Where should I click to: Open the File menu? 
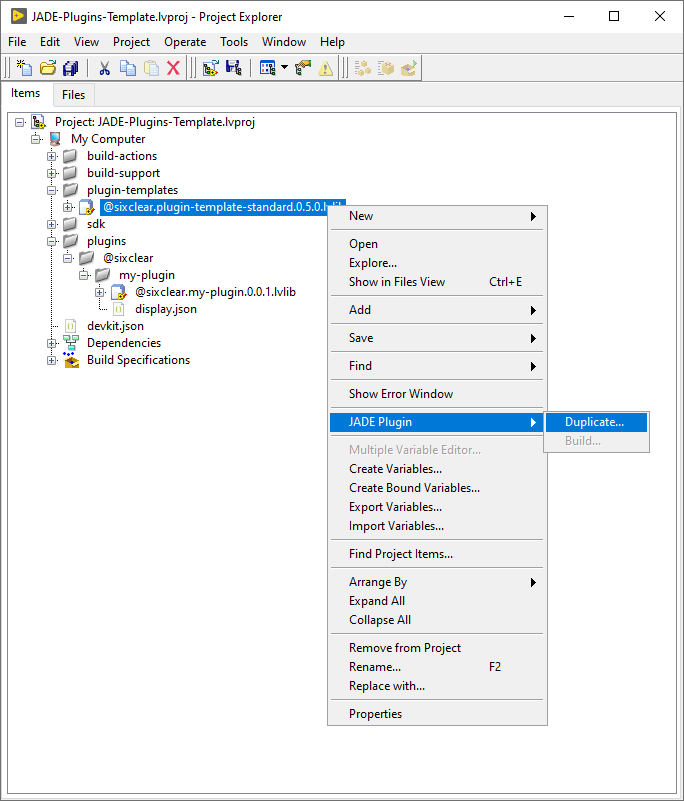17,42
